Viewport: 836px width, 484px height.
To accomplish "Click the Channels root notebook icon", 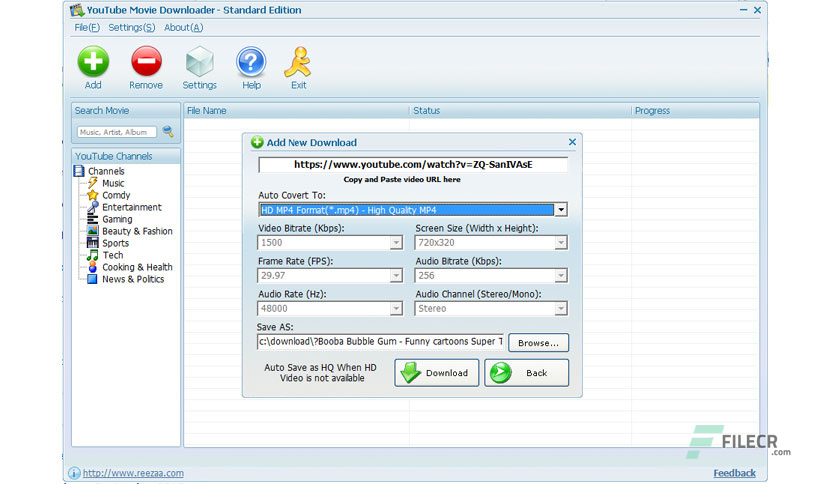I will (x=79, y=171).
